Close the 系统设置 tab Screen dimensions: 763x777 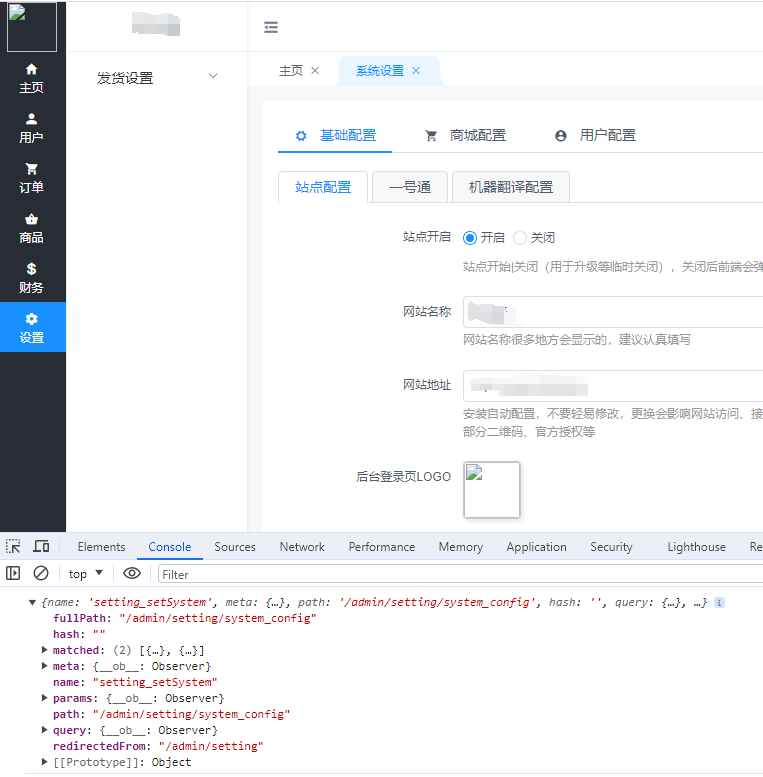[x=416, y=71]
